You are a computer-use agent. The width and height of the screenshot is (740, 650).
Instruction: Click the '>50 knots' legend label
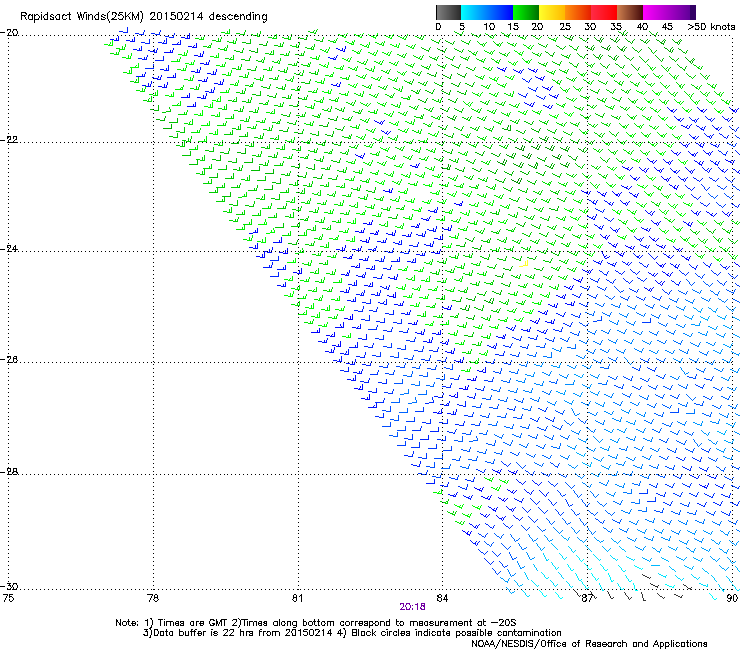click(711, 27)
